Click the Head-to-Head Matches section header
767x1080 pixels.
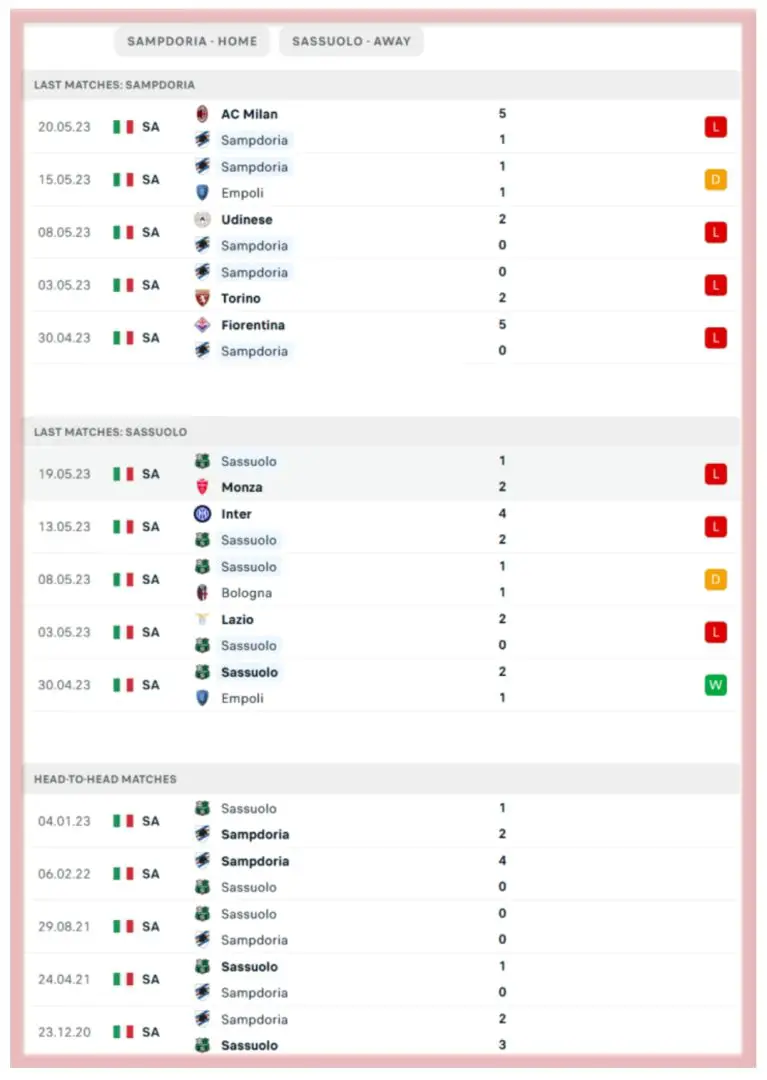click(105, 779)
